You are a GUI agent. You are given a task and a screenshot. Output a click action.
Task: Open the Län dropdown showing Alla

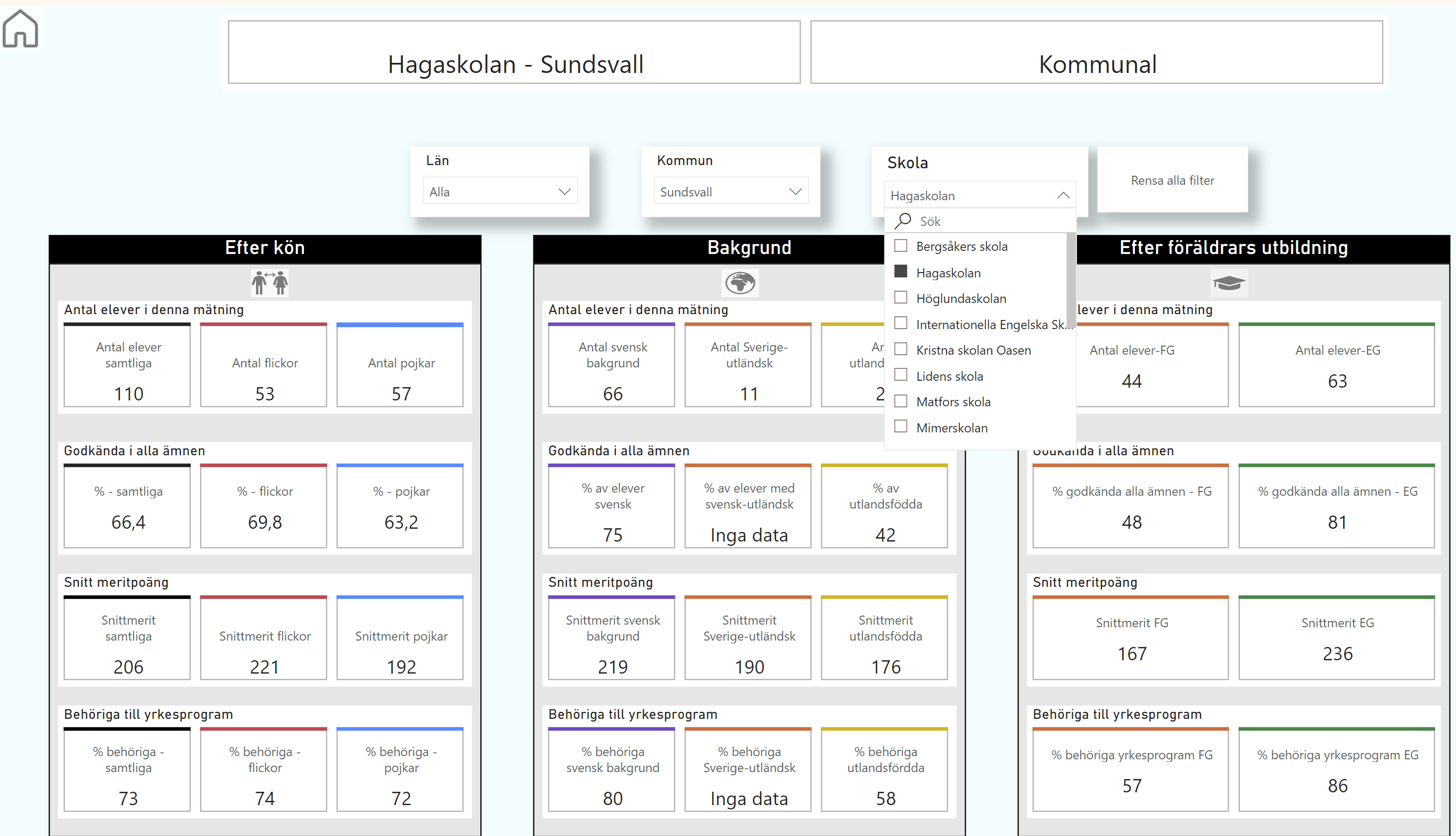(x=500, y=191)
